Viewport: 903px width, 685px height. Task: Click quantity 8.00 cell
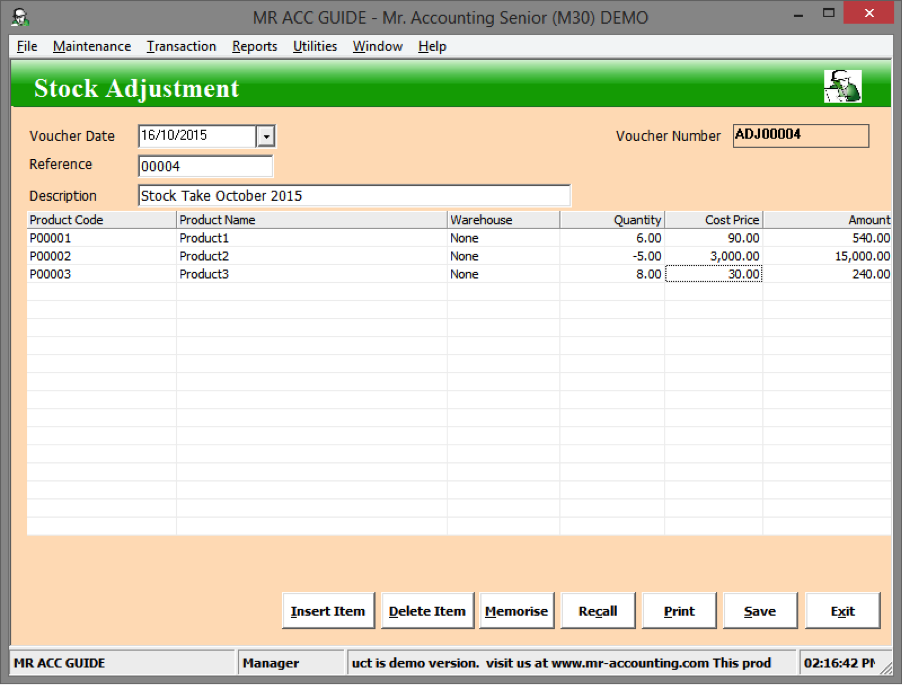click(x=612, y=274)
